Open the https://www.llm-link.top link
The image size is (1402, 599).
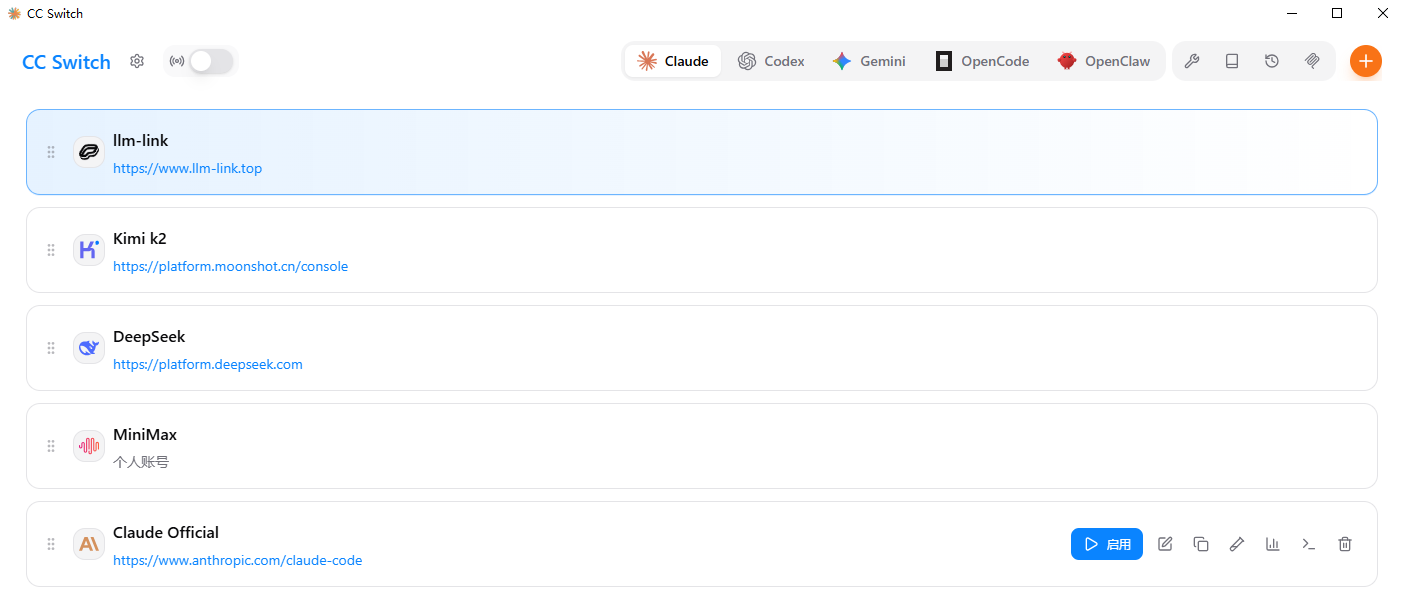point(187,168)
